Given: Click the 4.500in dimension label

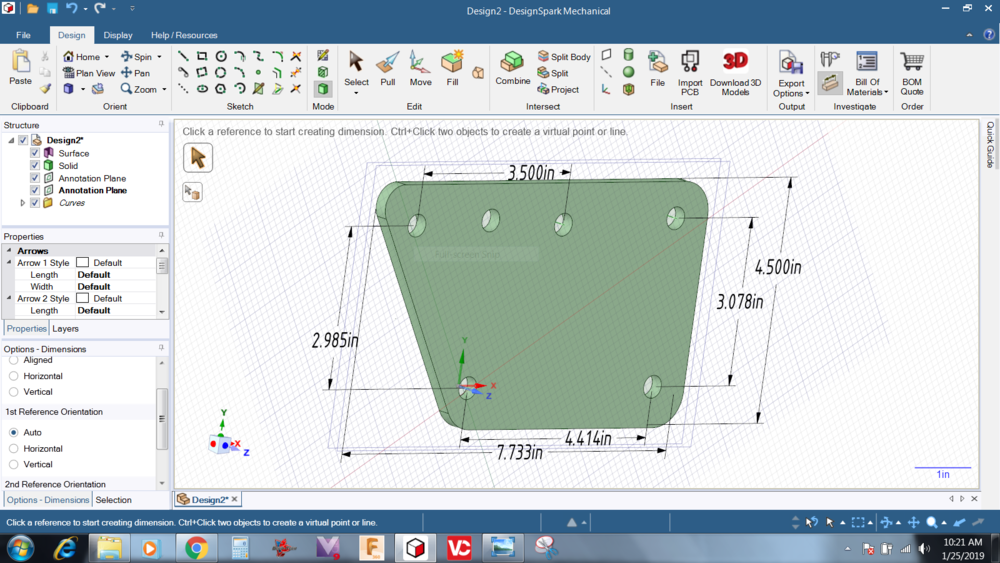Looking at the screenshot, I should pos(778,267).
